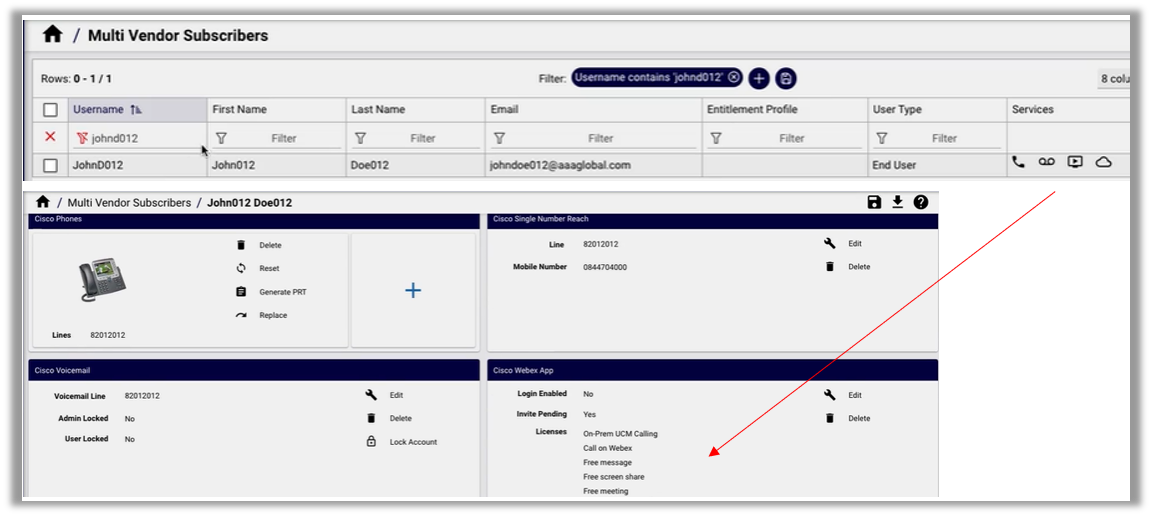Click the home icon in top breadcrumb
Image resolution: width=1152 pixels, height=516 pixels.
(52, 35)
